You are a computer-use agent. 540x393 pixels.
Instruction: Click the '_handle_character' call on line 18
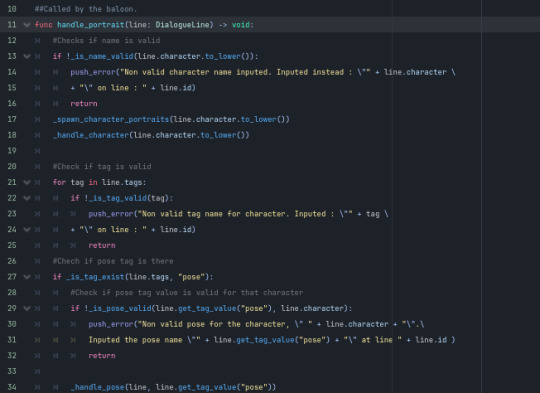tap(91, 135)
